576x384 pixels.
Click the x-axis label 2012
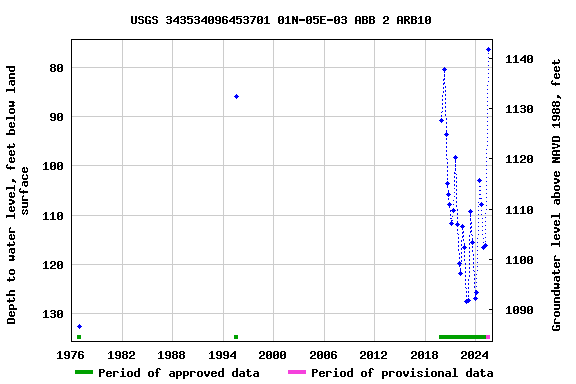(373, 355)
